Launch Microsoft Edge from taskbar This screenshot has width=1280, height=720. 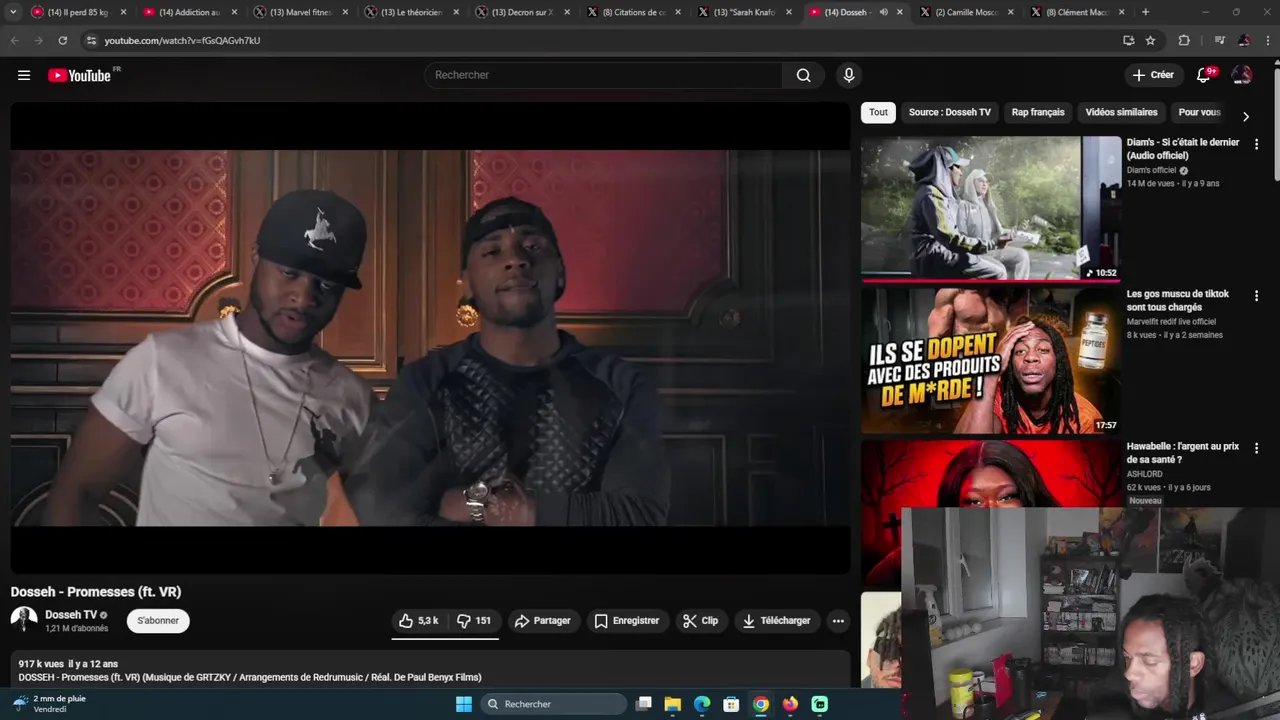coord(702,704)
